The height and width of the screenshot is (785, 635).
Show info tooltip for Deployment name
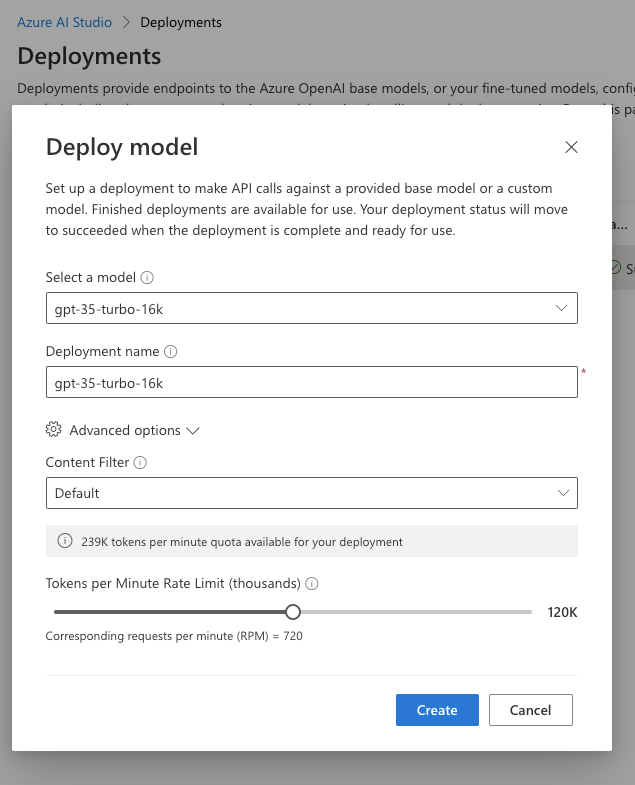click(170, 351)
